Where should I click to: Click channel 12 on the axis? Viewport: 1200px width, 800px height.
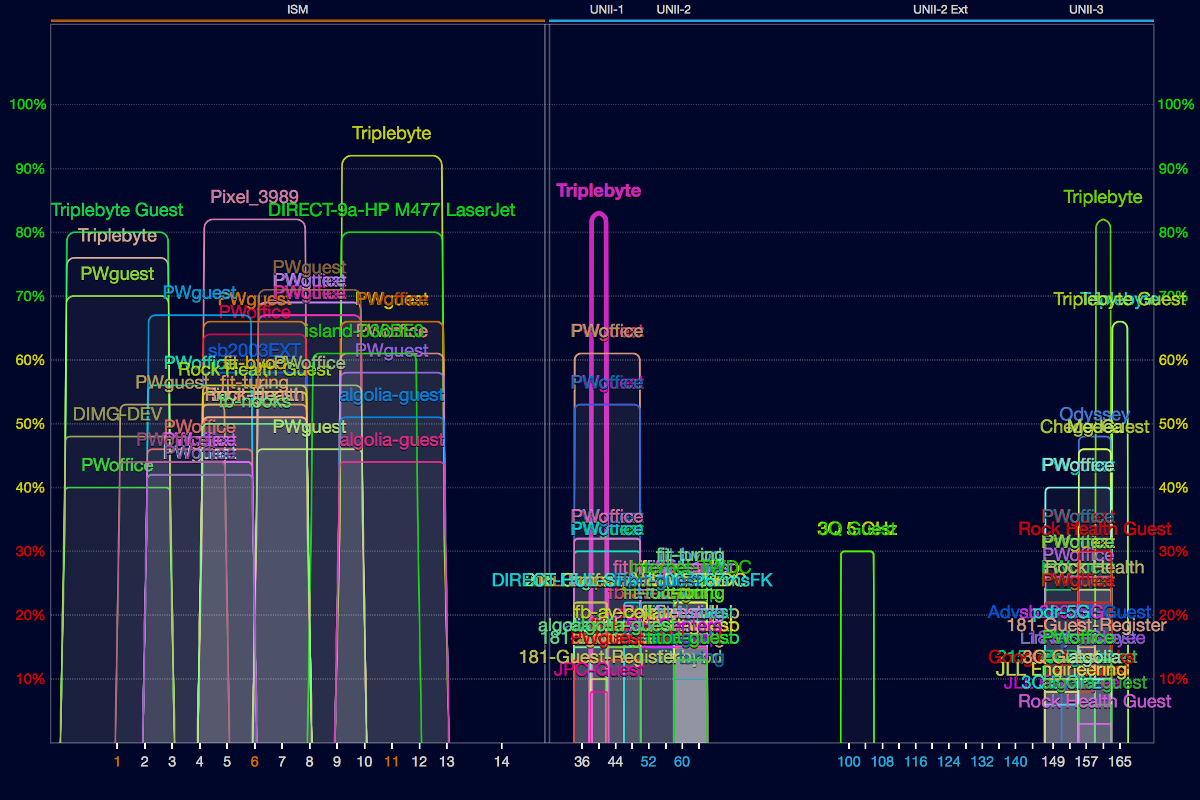(x=419, y=762)
